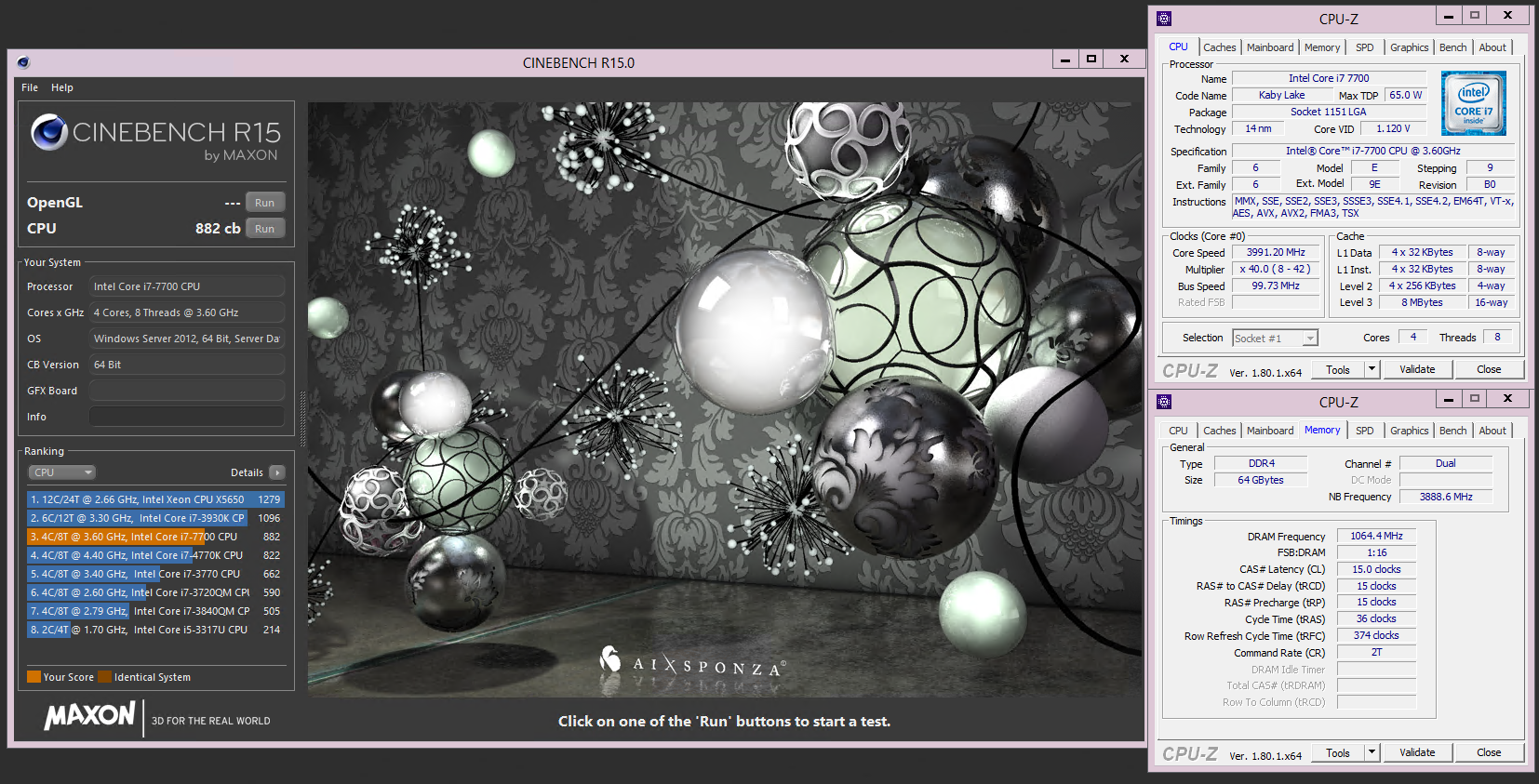The image size is (1539, 784).
Task: Select ranking row Intel Core i7-4770K
Action: pos(155,555)
